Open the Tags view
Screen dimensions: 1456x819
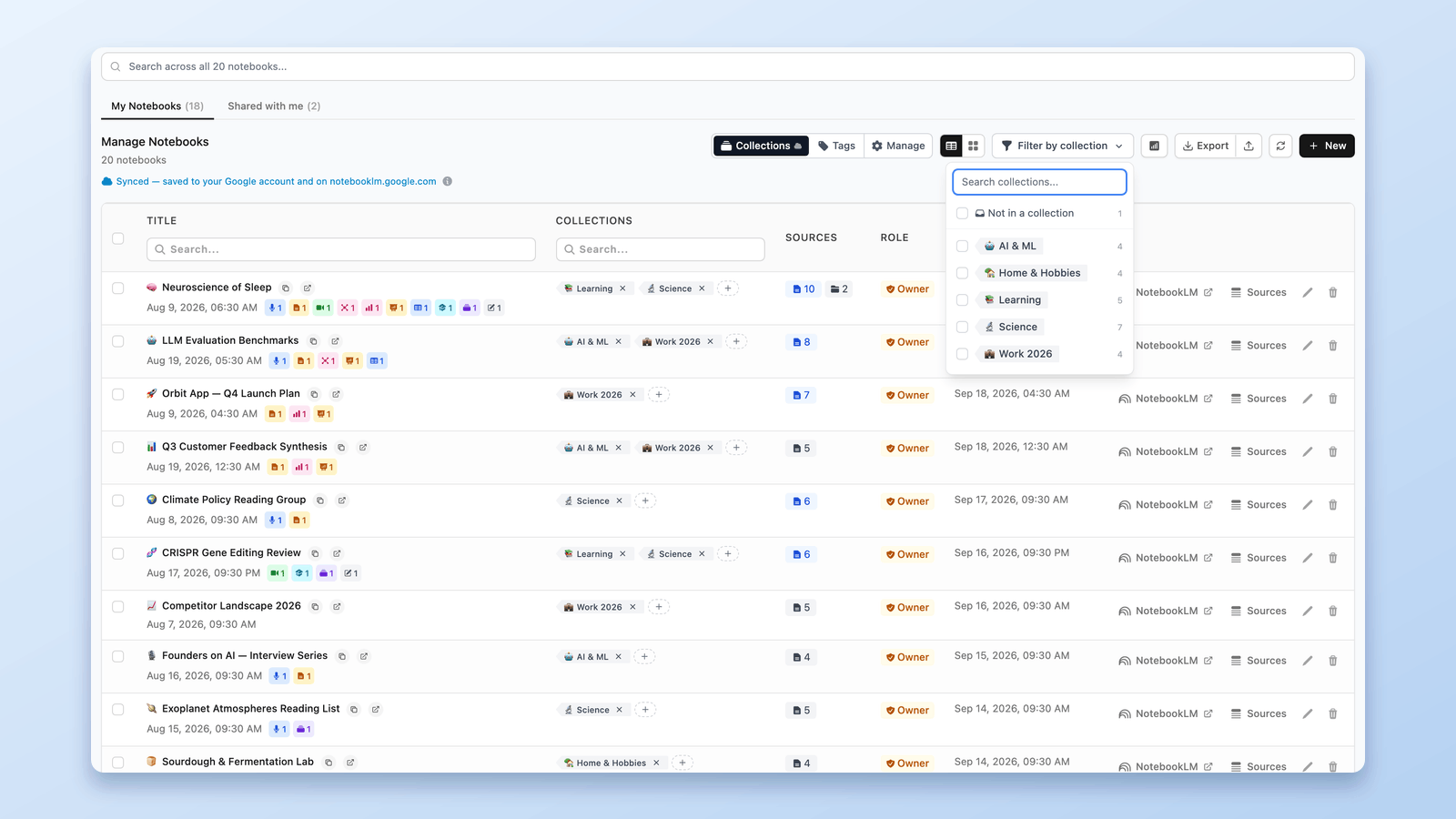(x=836, y=146)
